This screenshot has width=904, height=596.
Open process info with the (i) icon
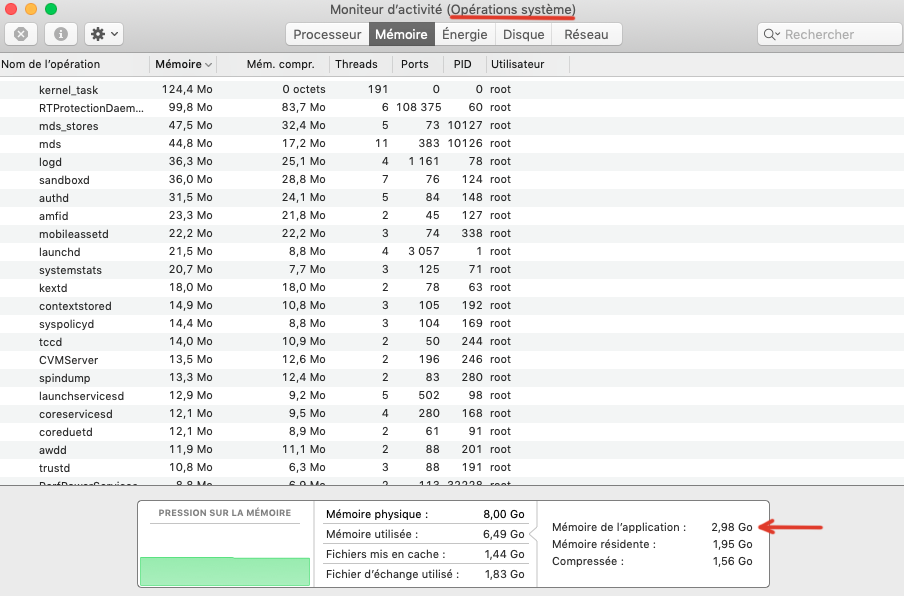click(x=61, y=34)
